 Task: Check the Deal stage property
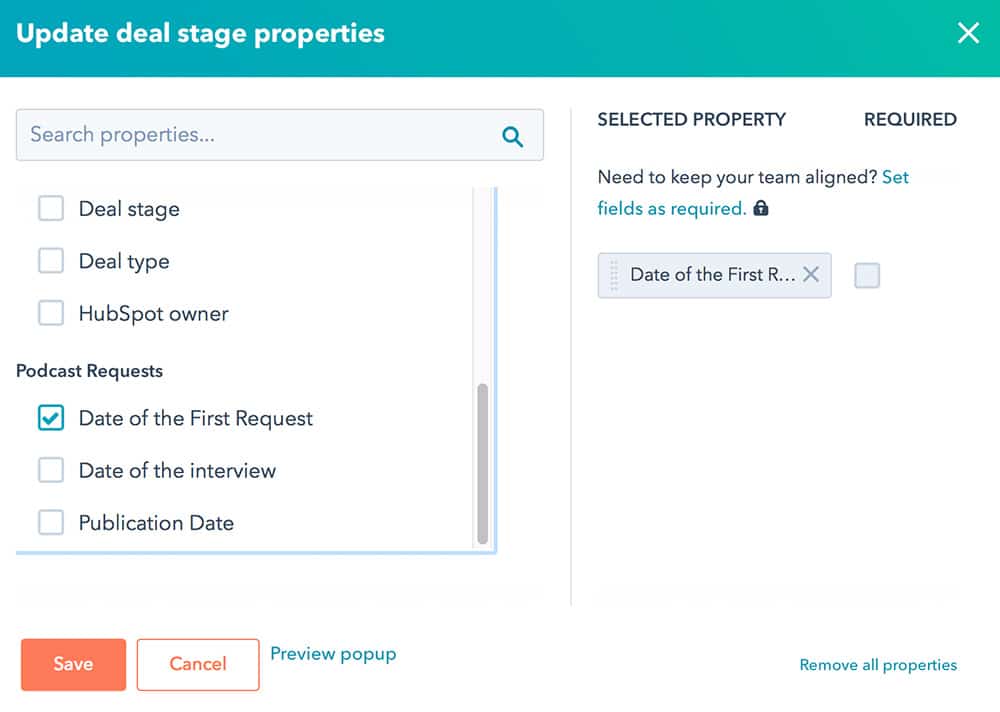click(51, 208)
